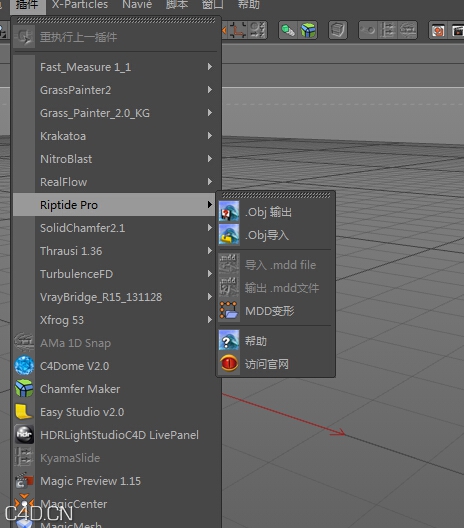Click the orange render-view toolbar icon
This screenshot has height=528, width=464.
coord(438,31)
